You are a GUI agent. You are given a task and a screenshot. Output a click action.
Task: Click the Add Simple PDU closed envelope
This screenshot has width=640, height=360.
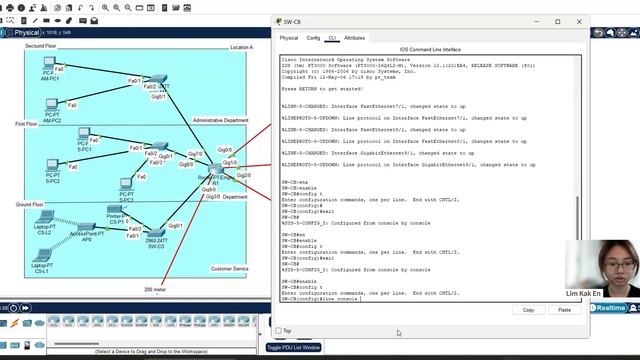pyautogui.click(x=83, y=20)
